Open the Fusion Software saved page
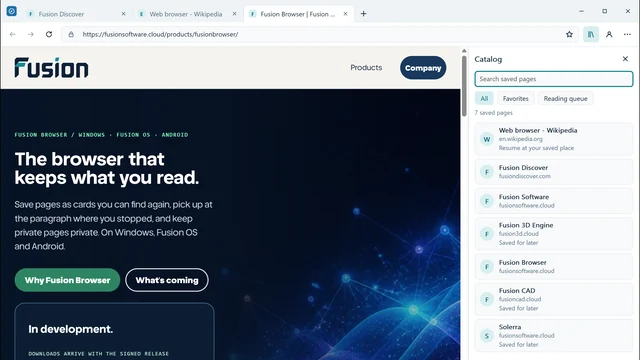Viewport: 640px width, 360px height. (553, 201)
